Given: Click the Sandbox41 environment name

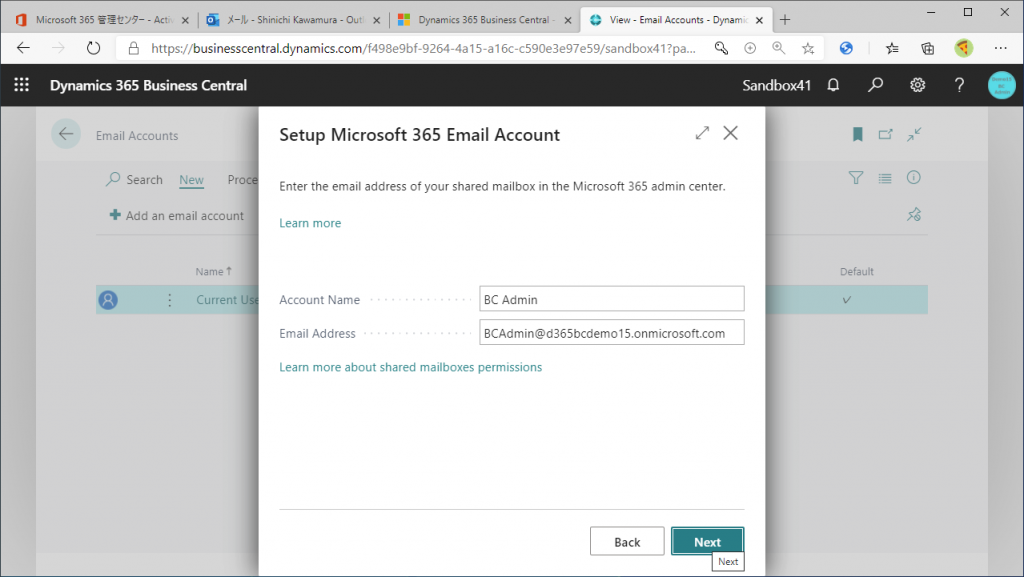Looking at the screenshot, I should point(776,85).
